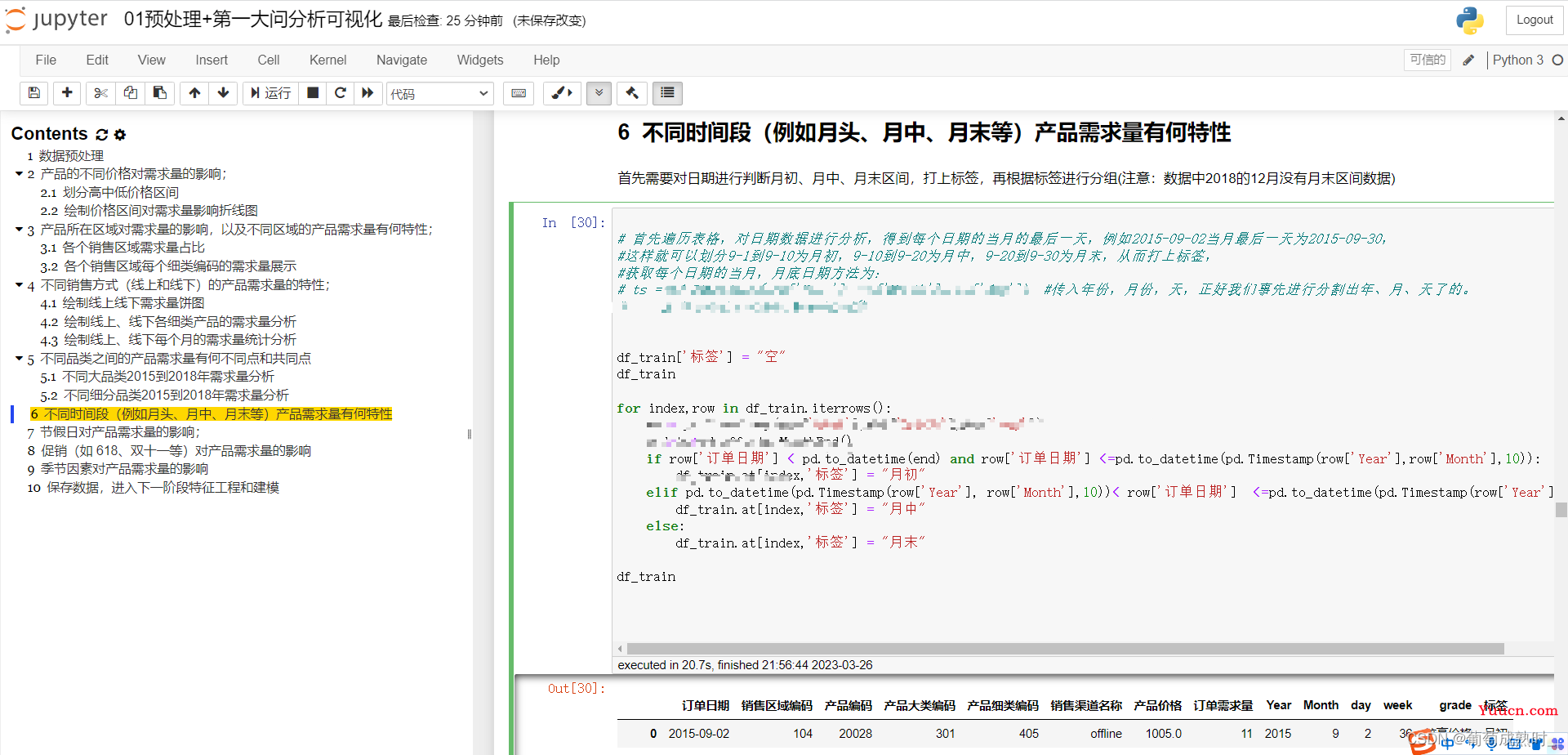Click the gavel code prettify icon
Screen dimensions: 1568x755
pos(632,93)
